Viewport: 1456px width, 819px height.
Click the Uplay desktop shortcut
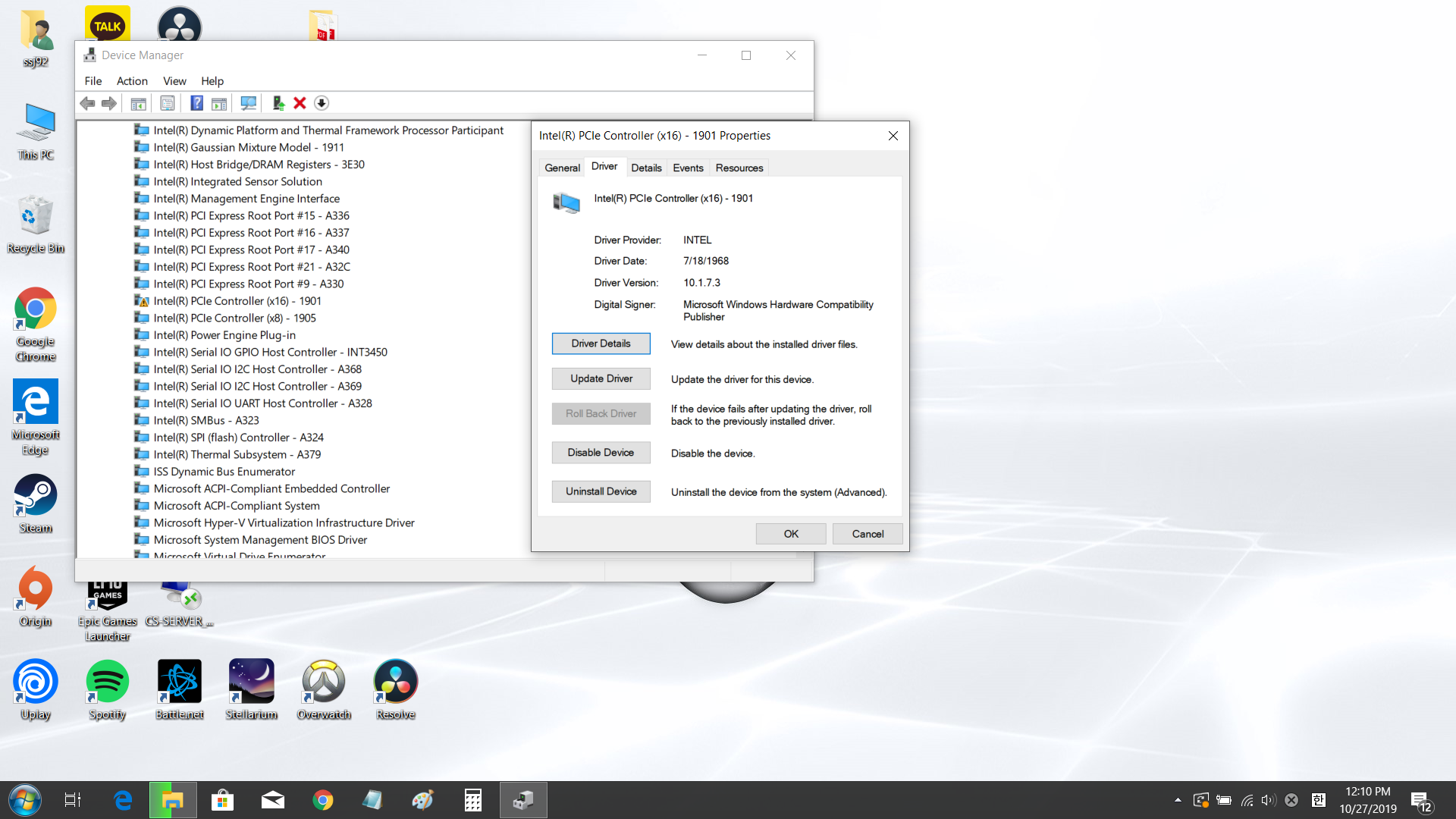tap(36, 690)
